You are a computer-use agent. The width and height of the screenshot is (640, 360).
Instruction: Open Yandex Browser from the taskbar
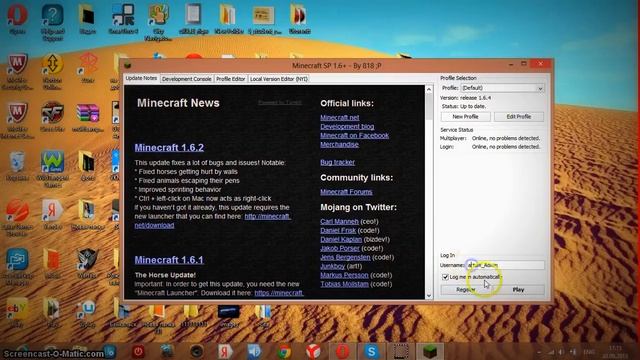tap(313, 351)
